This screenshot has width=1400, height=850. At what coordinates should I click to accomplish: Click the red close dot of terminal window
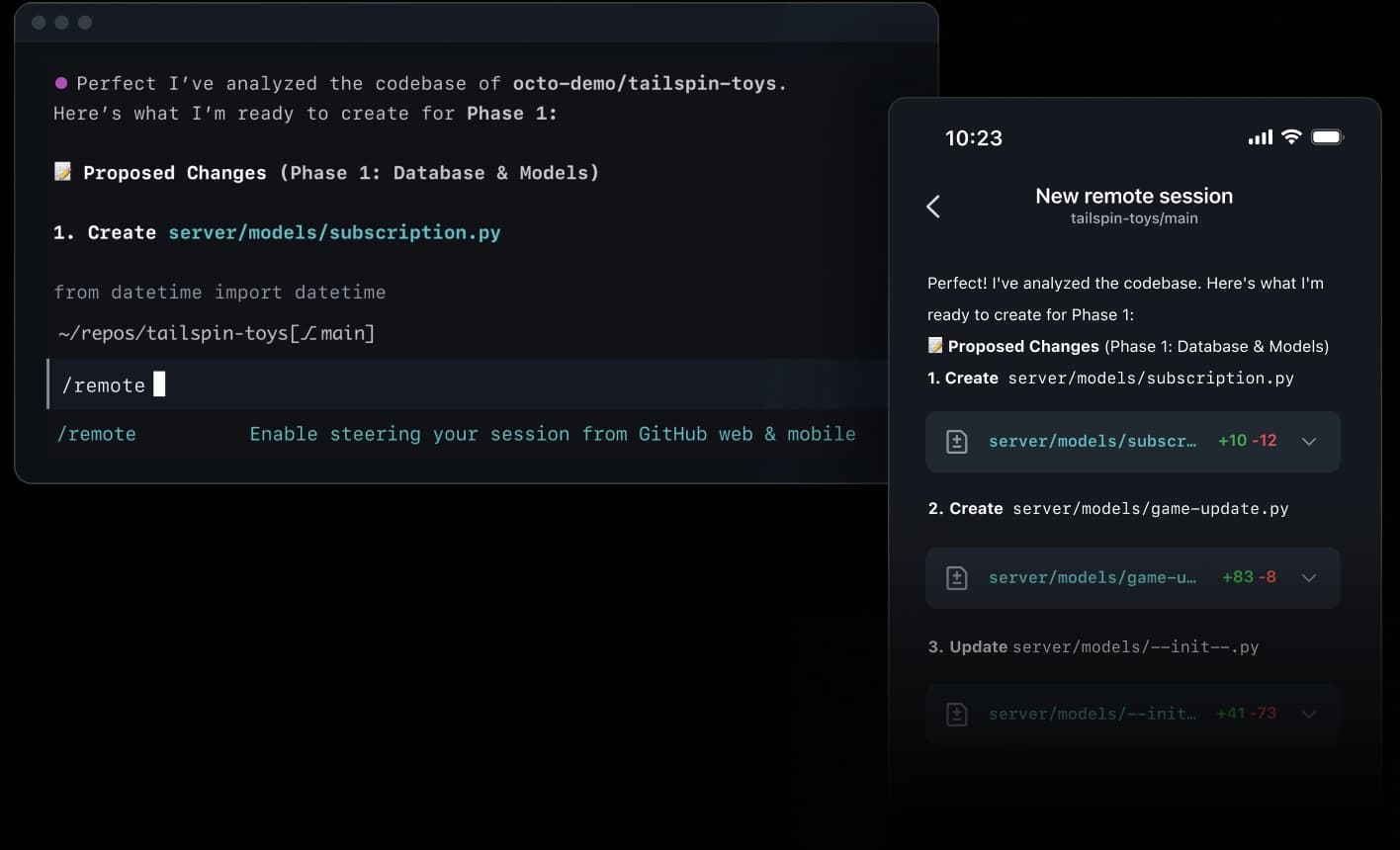click(x=39, y=22)
